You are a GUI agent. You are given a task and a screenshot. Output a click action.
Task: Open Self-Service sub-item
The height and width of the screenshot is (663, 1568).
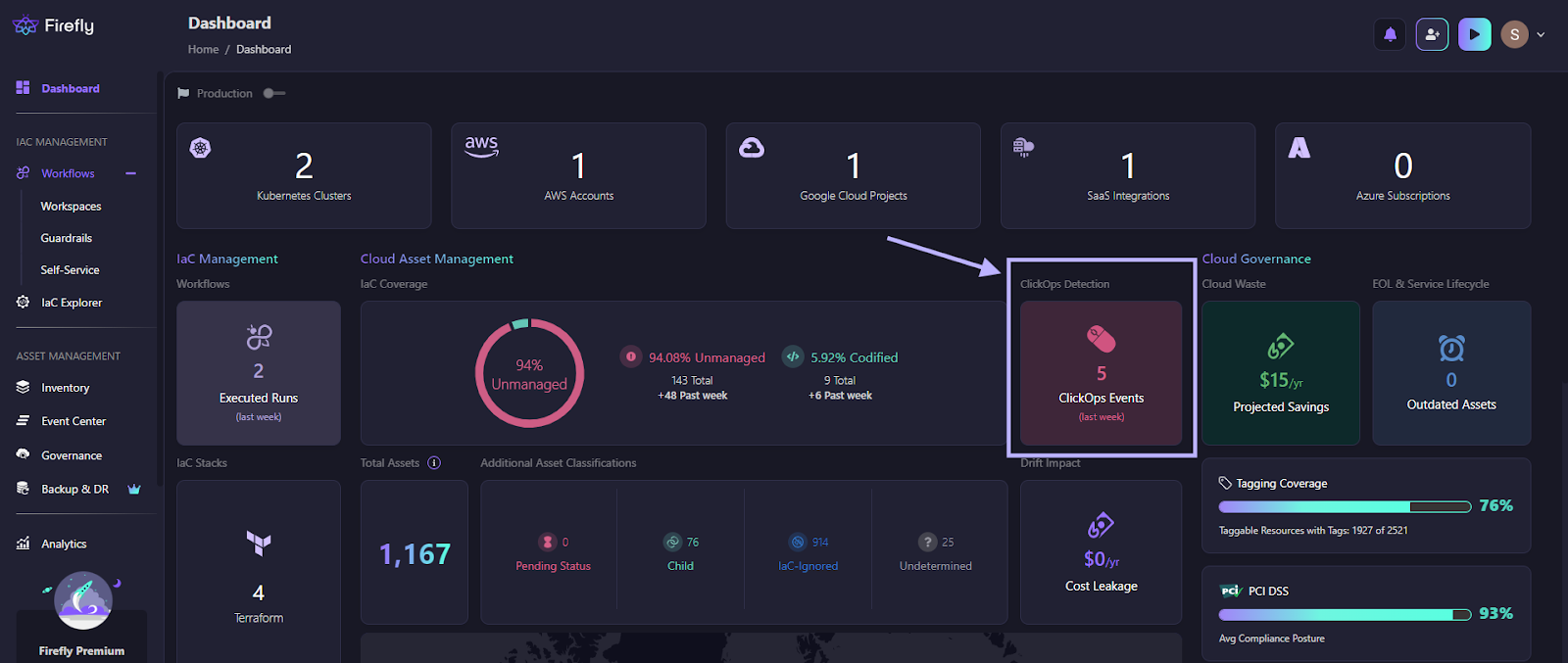point(70,270)
